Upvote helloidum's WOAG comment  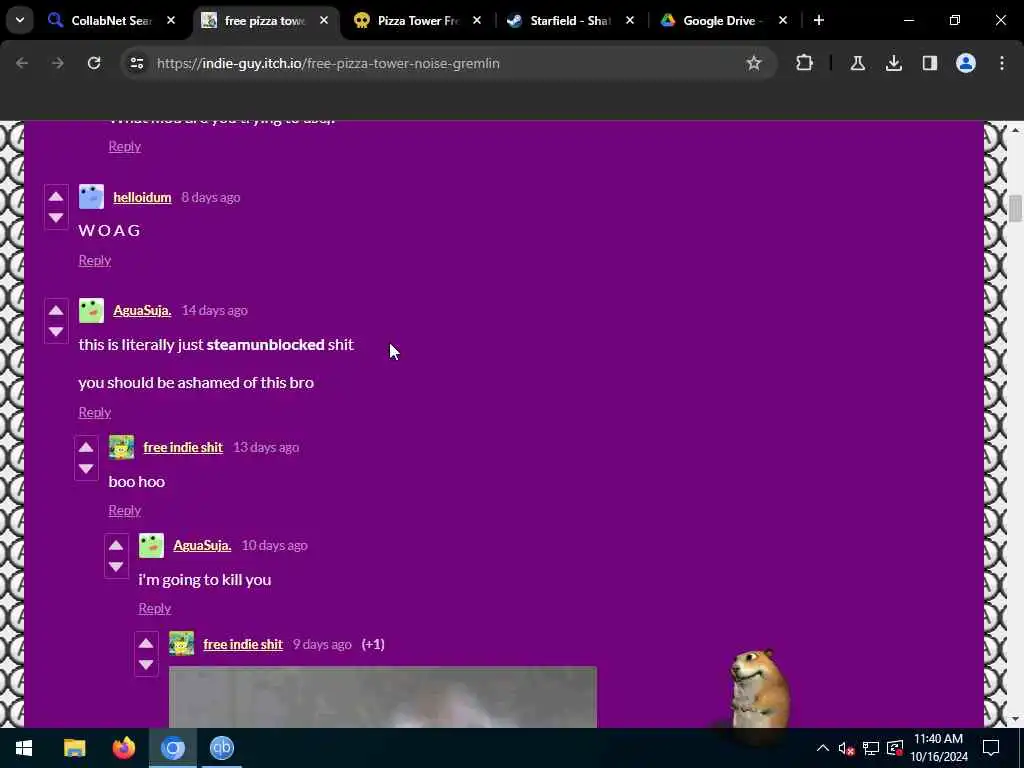(56, 197)
